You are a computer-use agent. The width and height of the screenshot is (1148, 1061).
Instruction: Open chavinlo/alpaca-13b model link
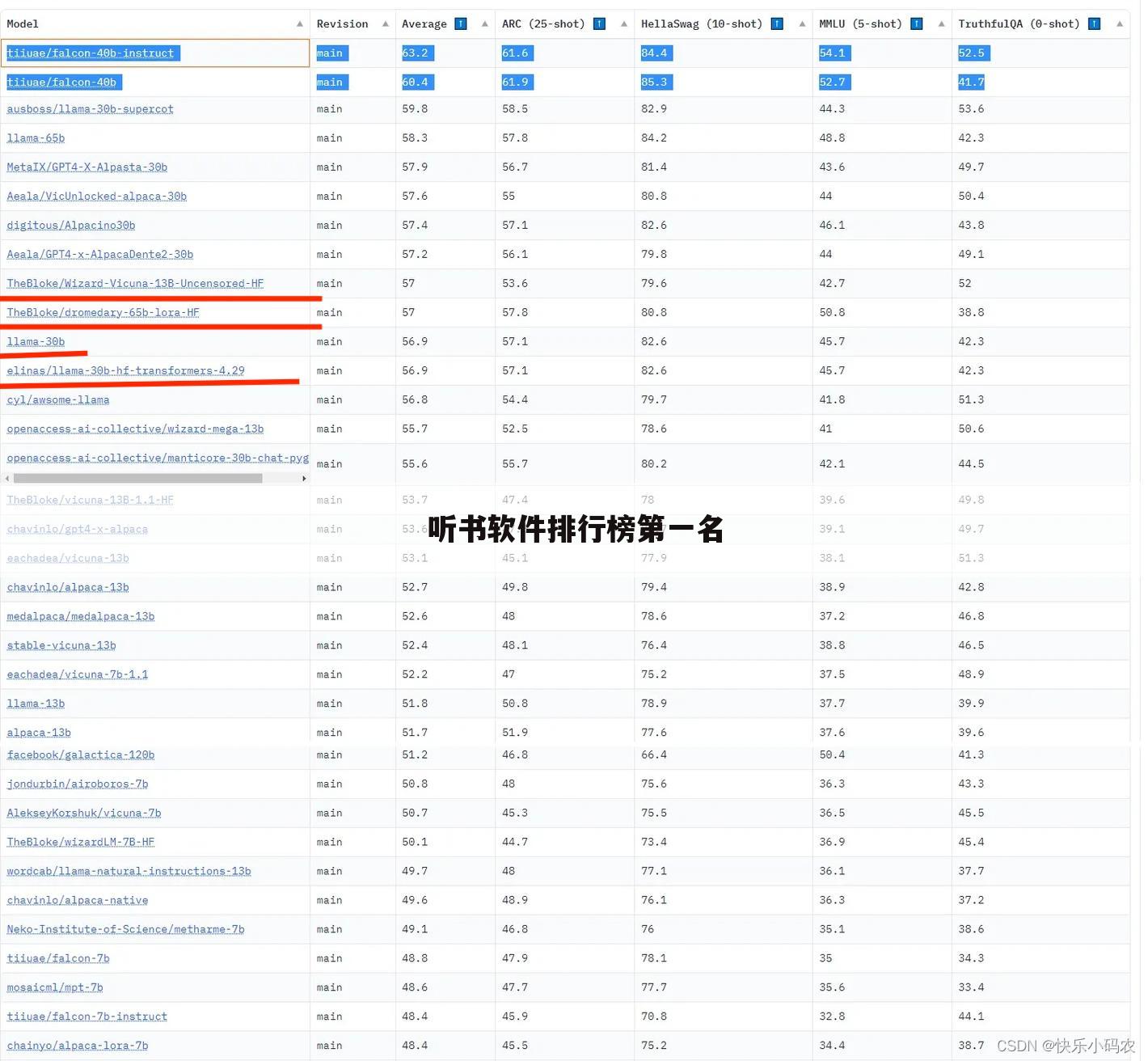point(68,588)
